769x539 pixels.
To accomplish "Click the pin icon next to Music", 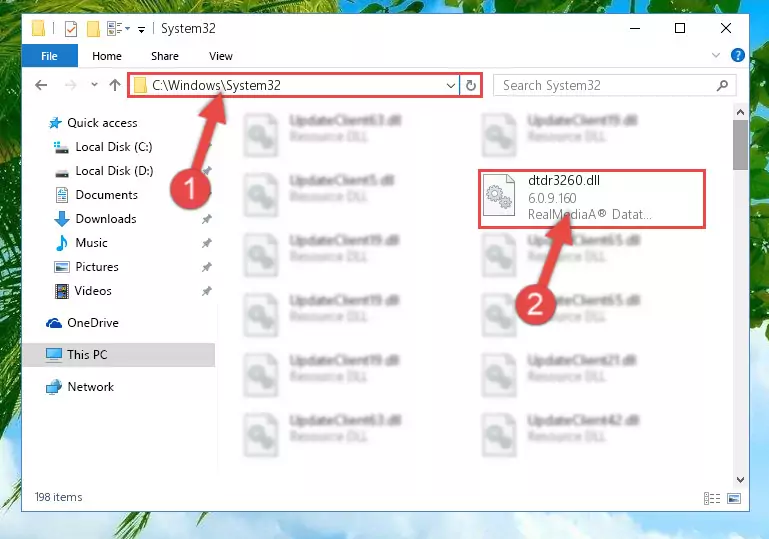I will pyautogui.click(x=207, y=243).
